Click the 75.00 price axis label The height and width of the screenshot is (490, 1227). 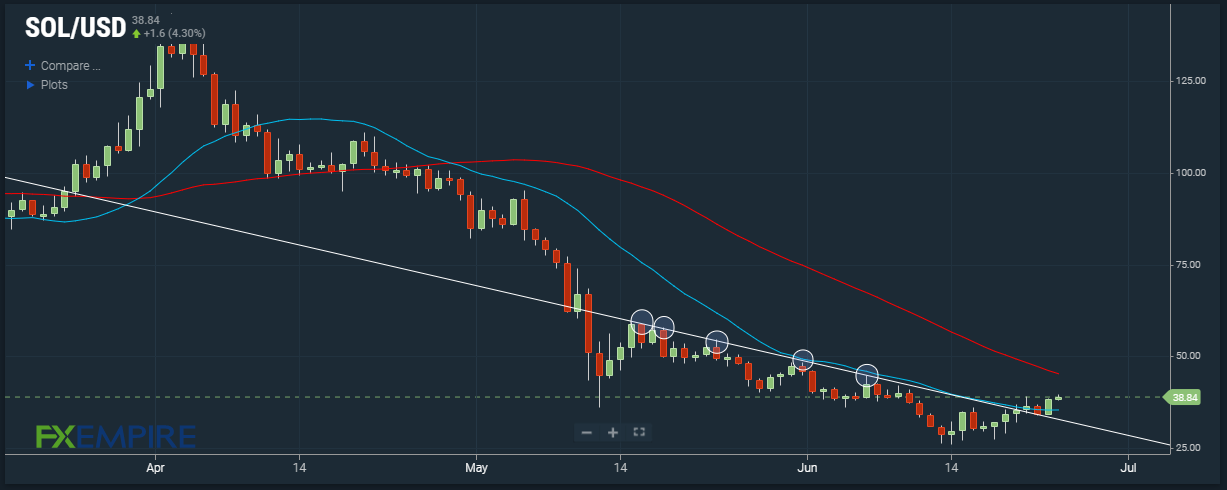coord(1187,264)
